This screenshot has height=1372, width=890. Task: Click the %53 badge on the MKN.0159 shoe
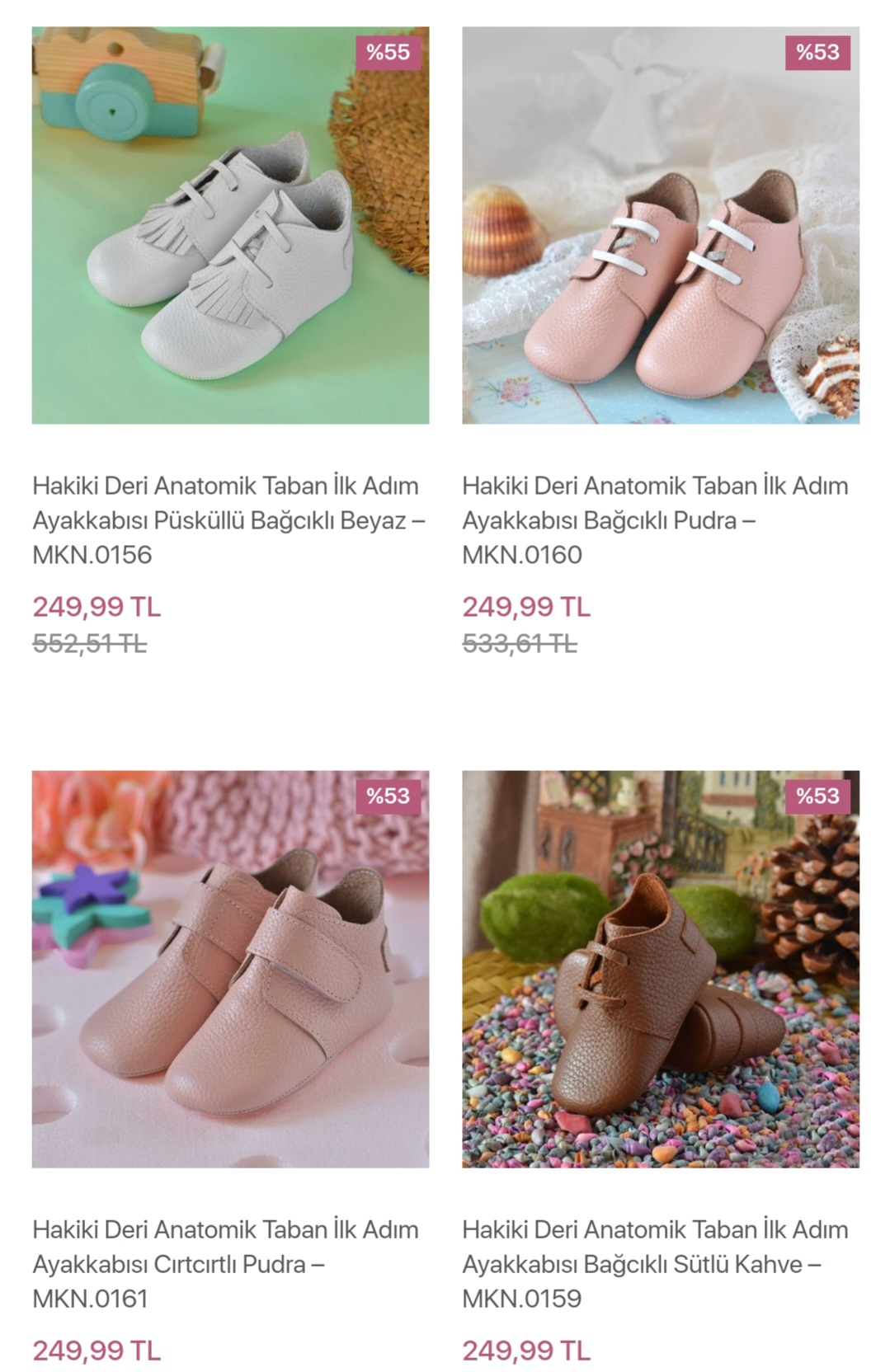(817, 796)
